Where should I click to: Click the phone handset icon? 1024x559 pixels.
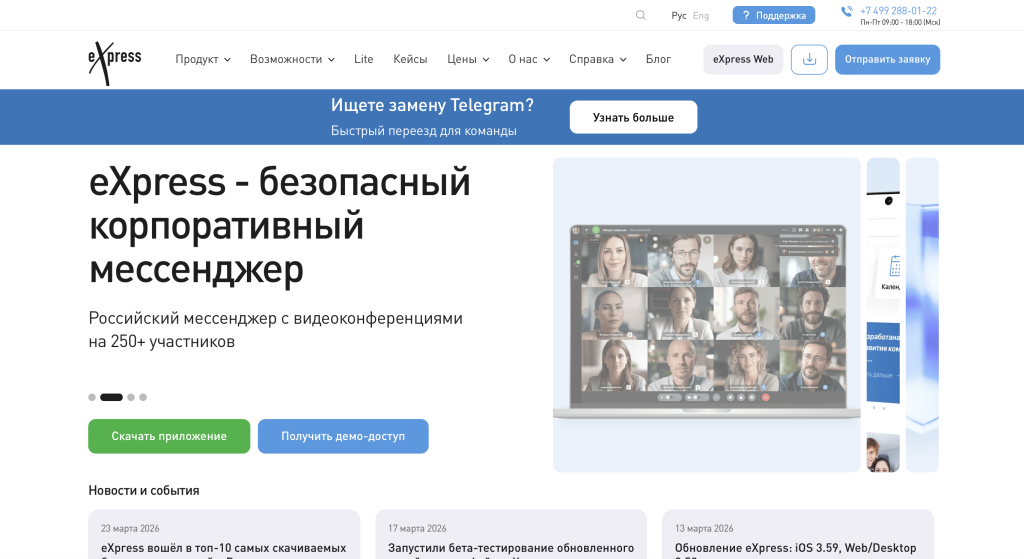pyautogui.click(x=847, y=11)
